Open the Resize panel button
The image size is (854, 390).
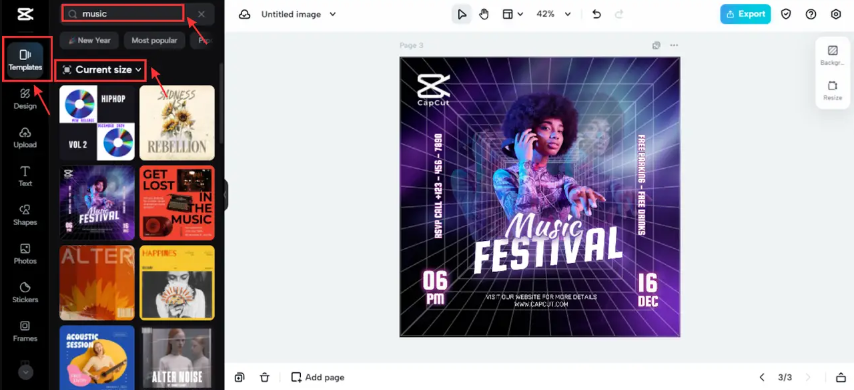coord(832,90)
